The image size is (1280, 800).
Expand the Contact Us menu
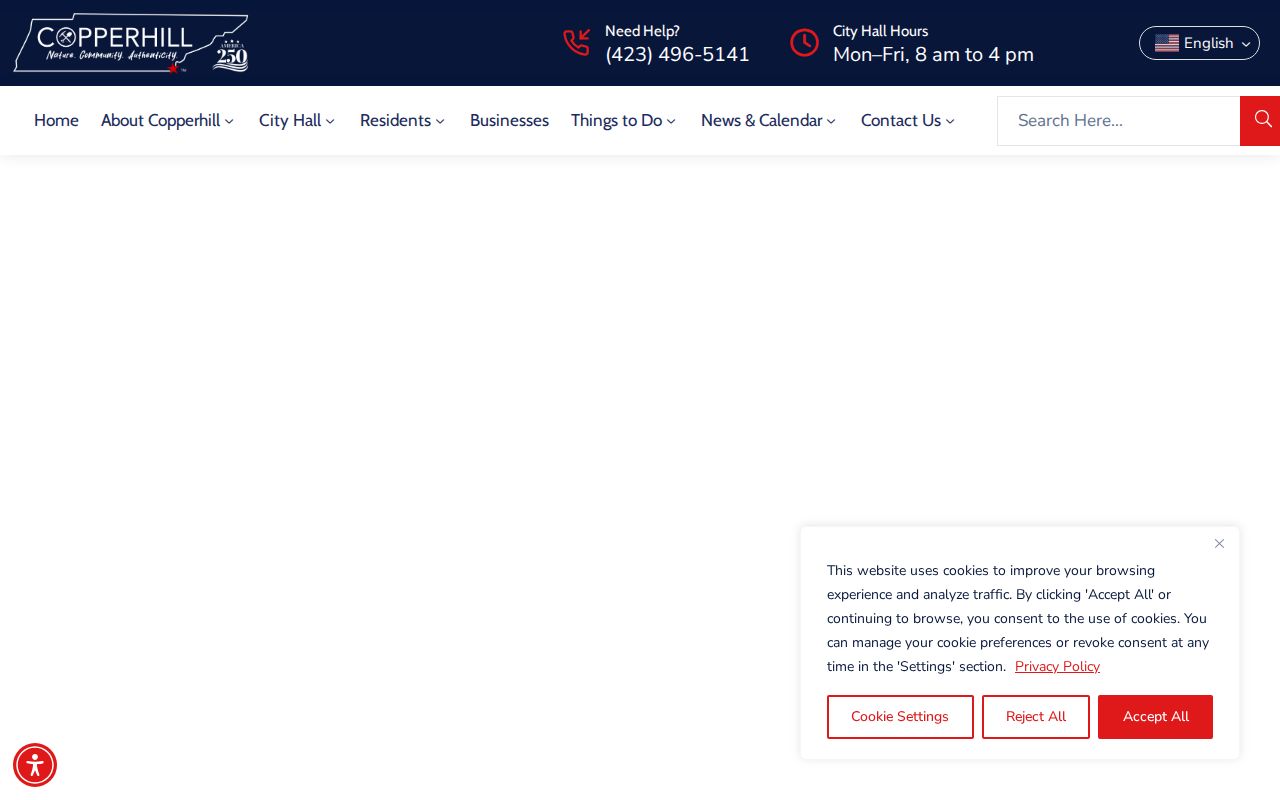(x=908, y=121)
